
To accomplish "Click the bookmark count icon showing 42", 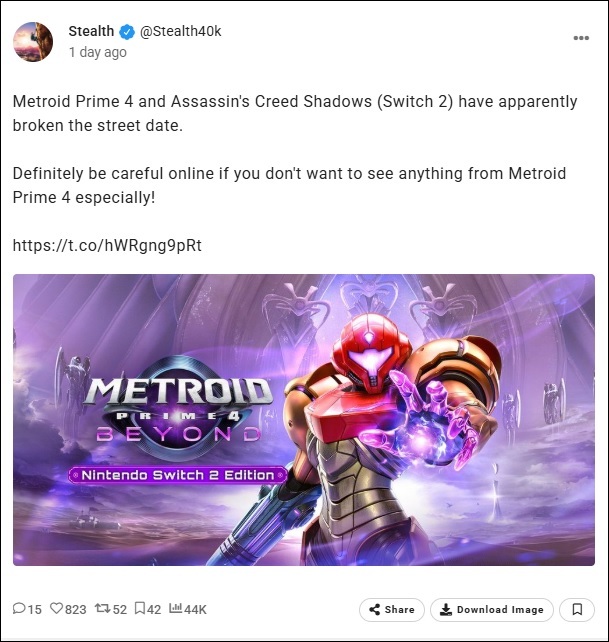I will pos(140,608).
